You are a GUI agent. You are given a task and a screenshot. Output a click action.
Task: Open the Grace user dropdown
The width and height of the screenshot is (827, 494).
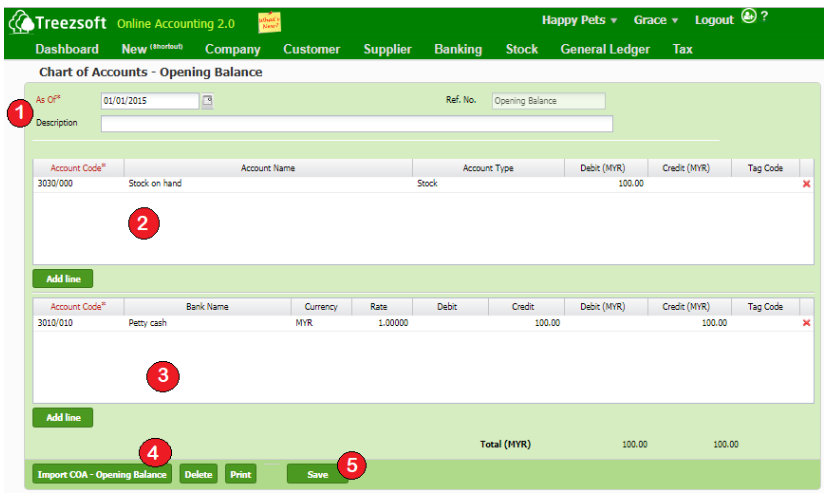[x=656, y=20]
